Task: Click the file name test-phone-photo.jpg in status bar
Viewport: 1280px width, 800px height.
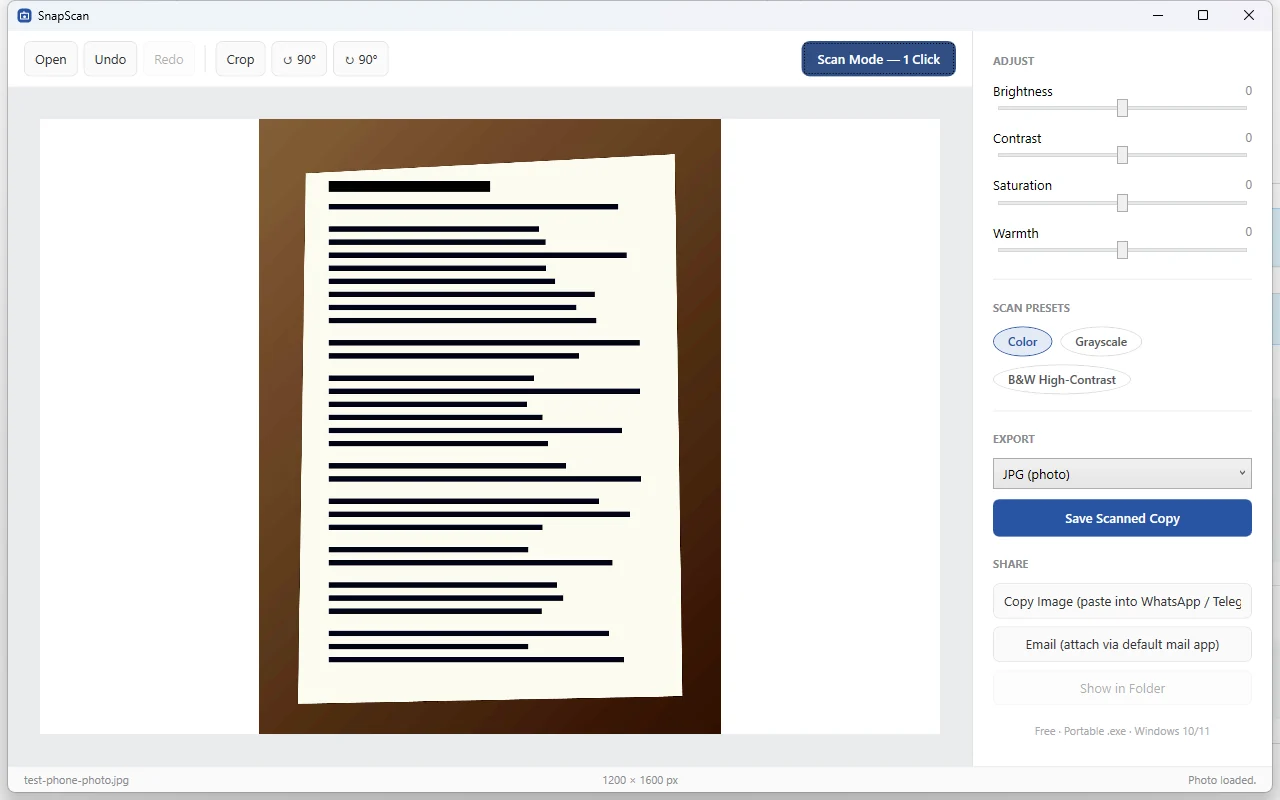Action: [76, 780]
